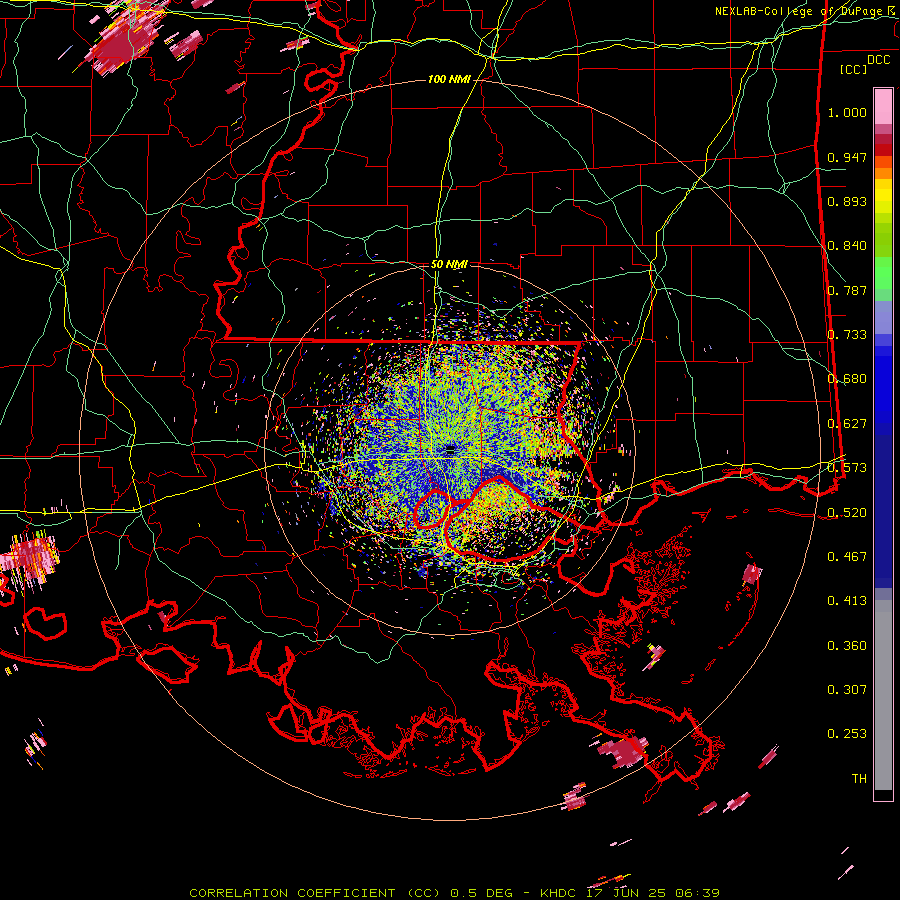Screen dimensions: 900x900
Task: Click the 0.520 scale value
Action: coord(847,513)
